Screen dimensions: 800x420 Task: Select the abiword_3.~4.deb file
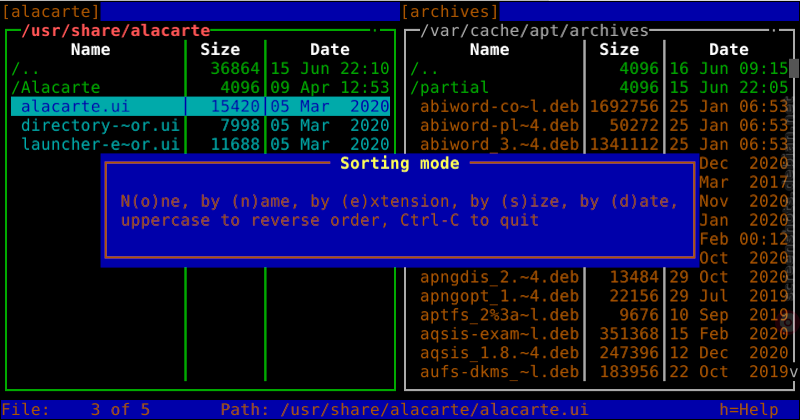[x=499, y=144]
